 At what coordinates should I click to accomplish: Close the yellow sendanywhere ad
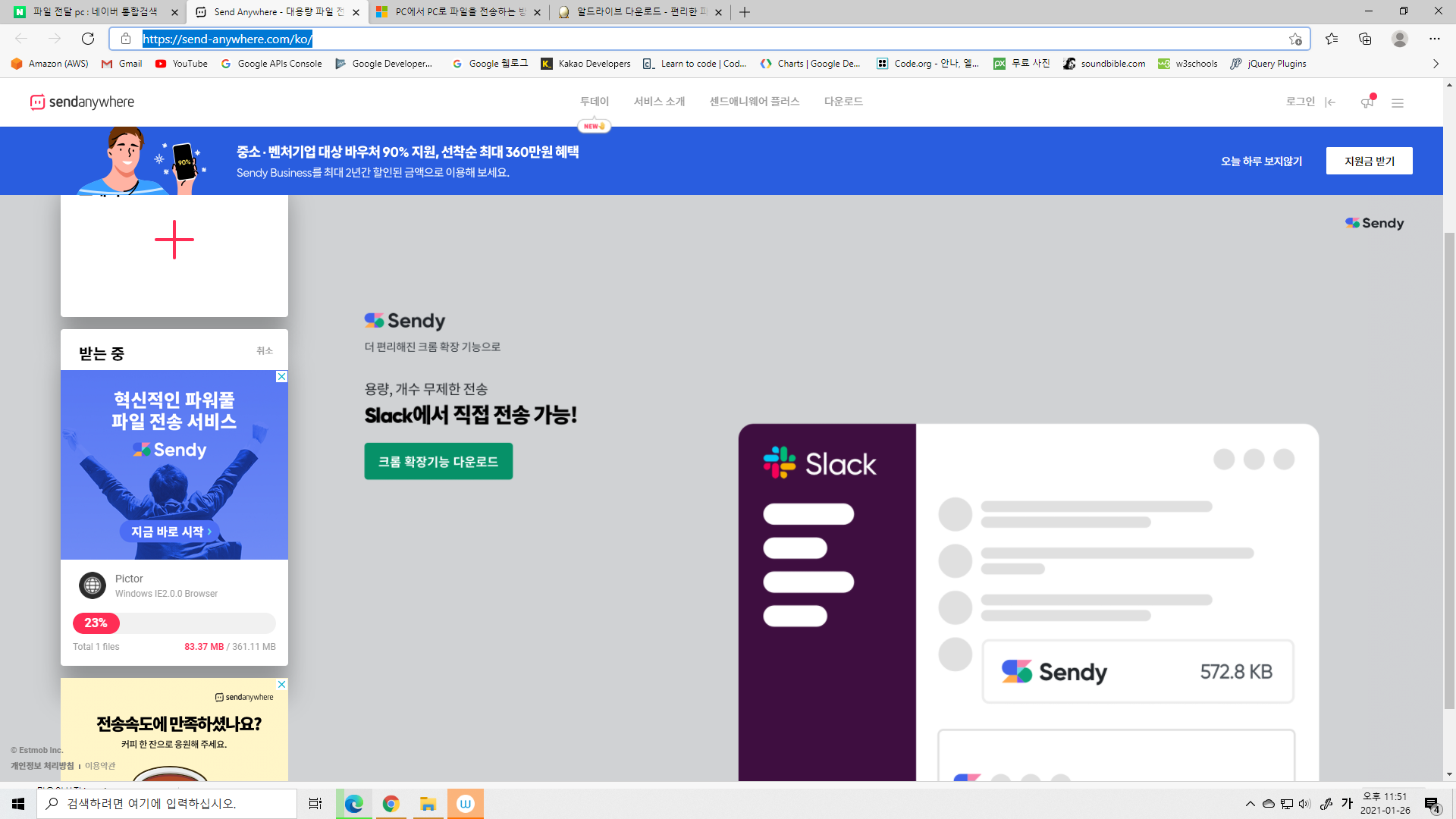click(281, 684)
